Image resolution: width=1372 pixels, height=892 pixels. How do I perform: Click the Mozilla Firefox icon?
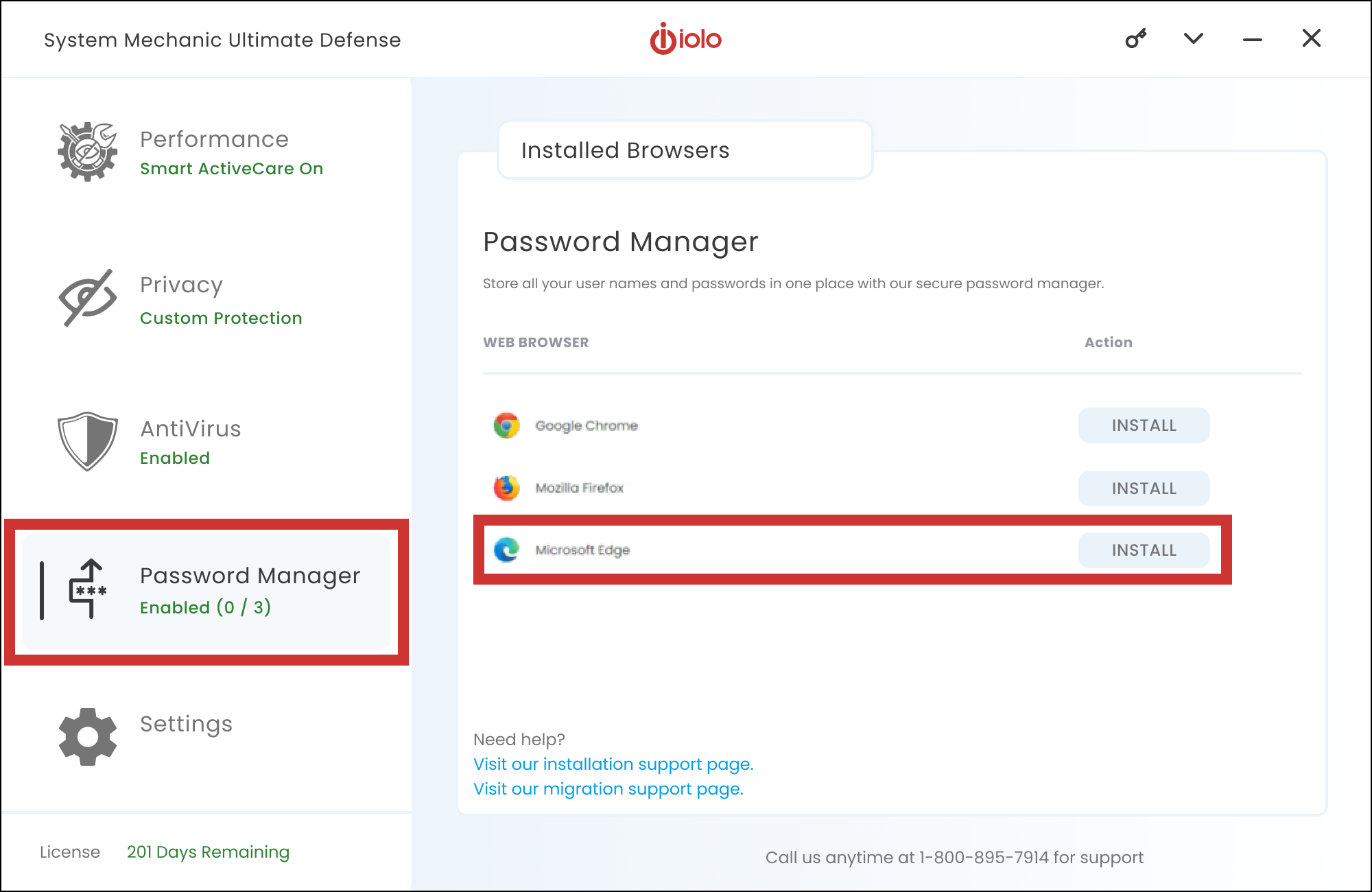[507, 488]
